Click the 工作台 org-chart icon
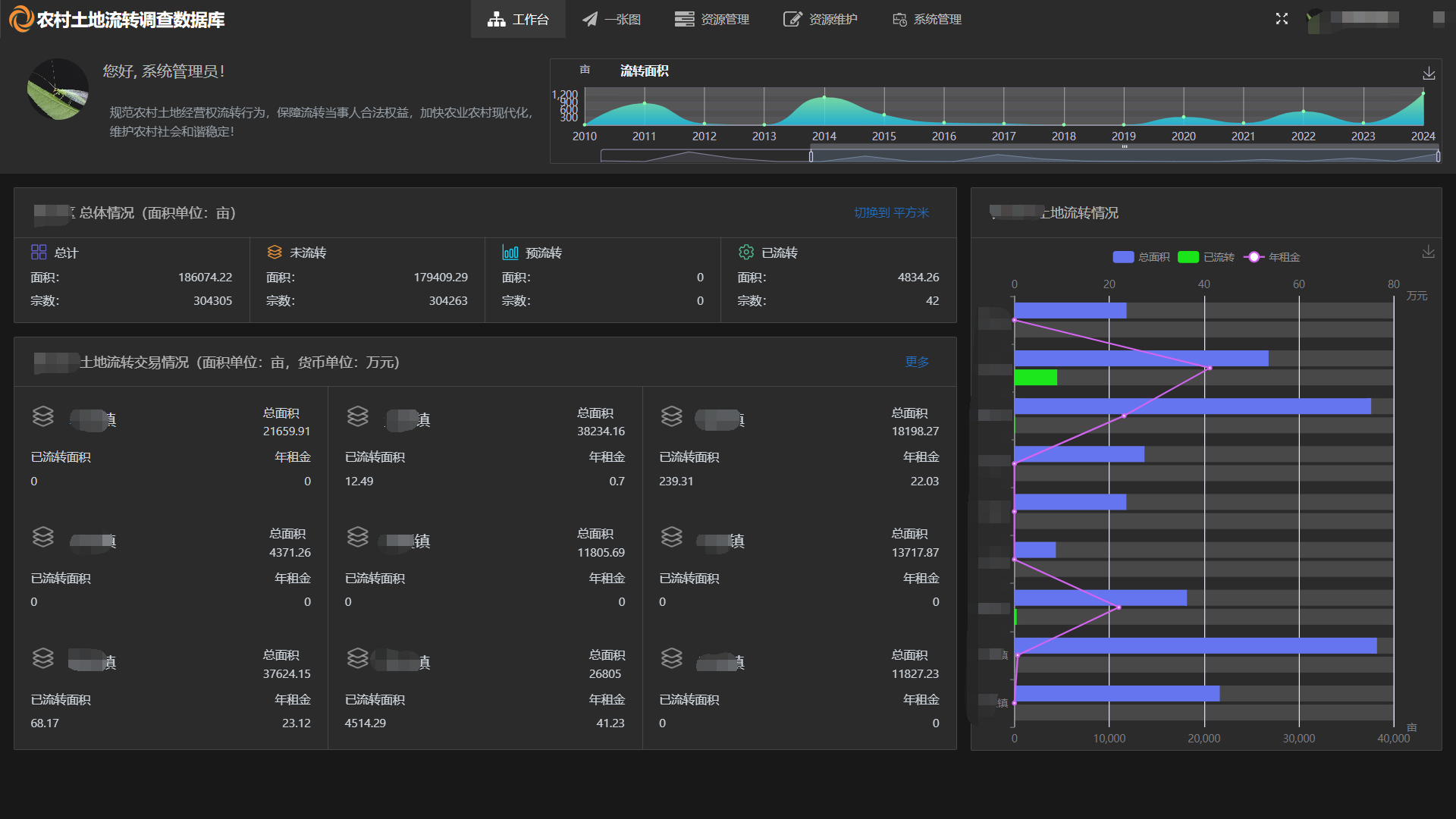This screenshot has width=1456, height=819. click(497, 19)
